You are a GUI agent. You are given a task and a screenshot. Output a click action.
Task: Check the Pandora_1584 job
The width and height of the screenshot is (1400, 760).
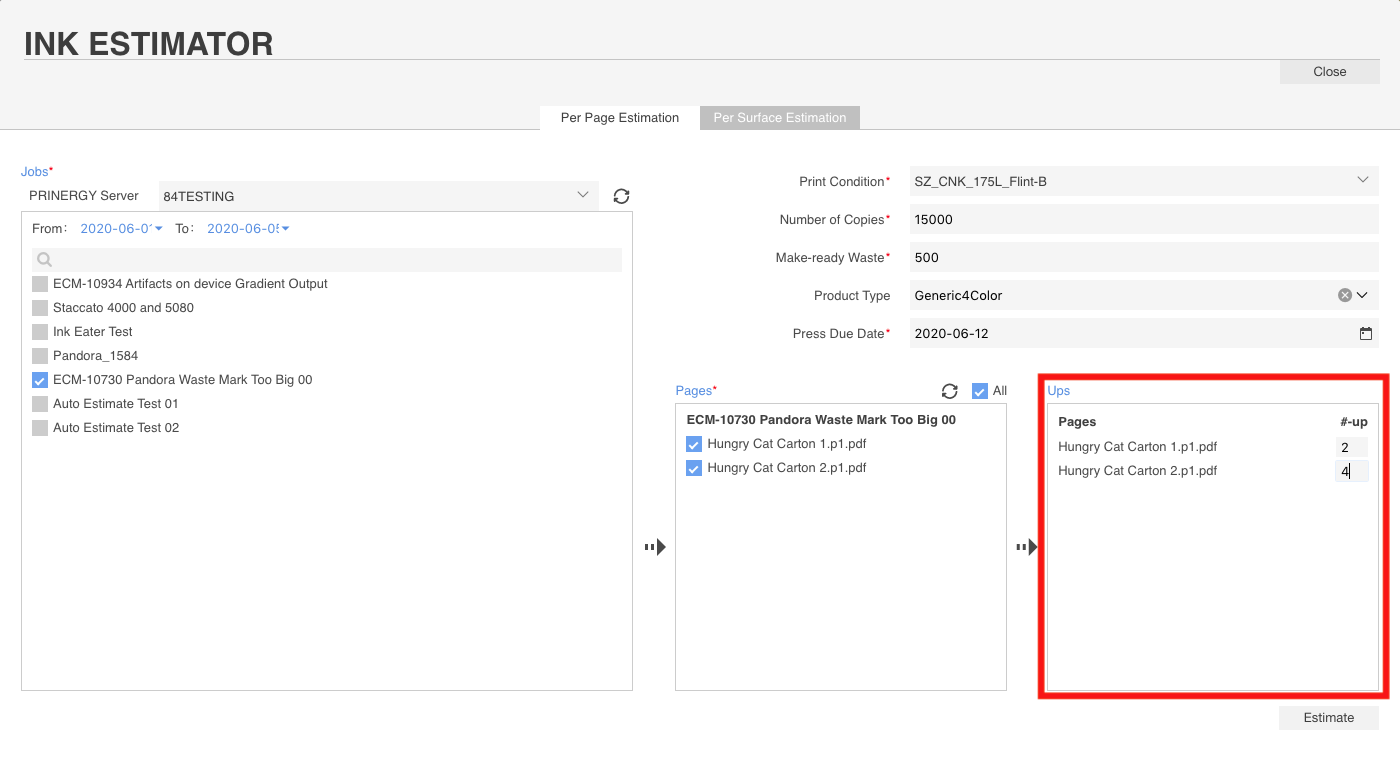click(40, 356)
